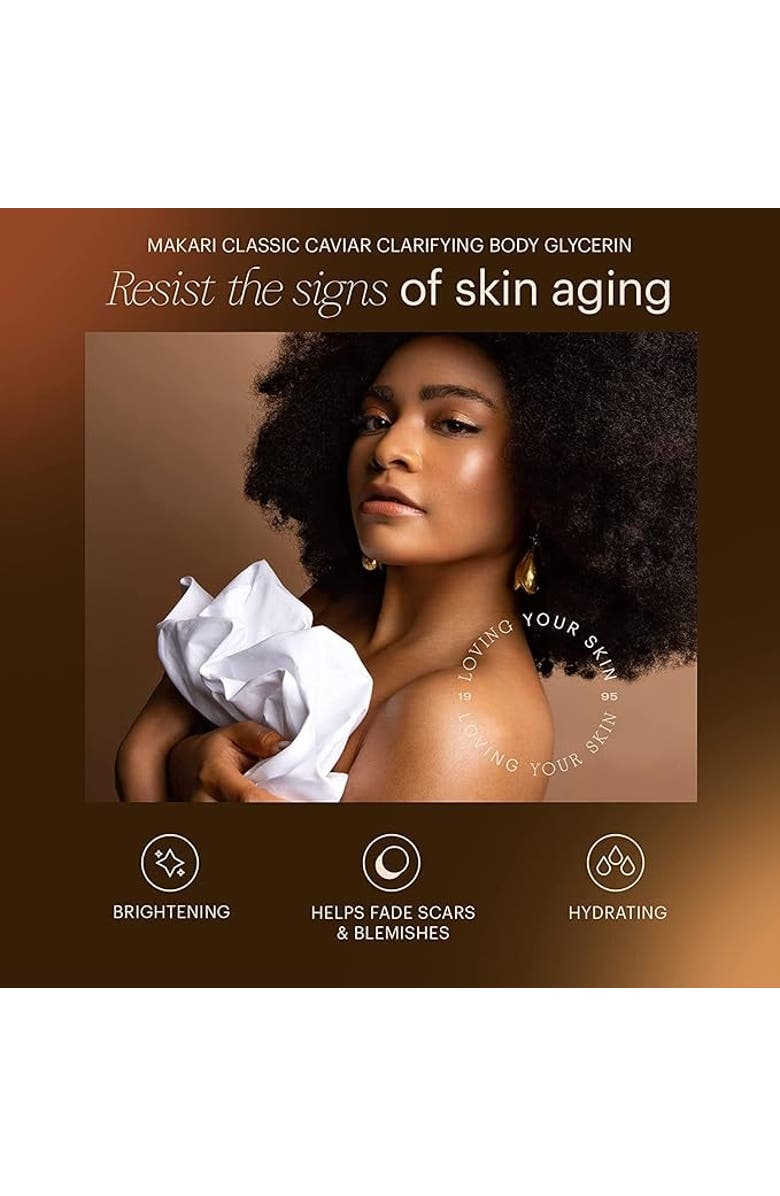Tap the Hydrating water droplets icon
780x1196 pixels.
pyautogui.click(x=615, y=863)
